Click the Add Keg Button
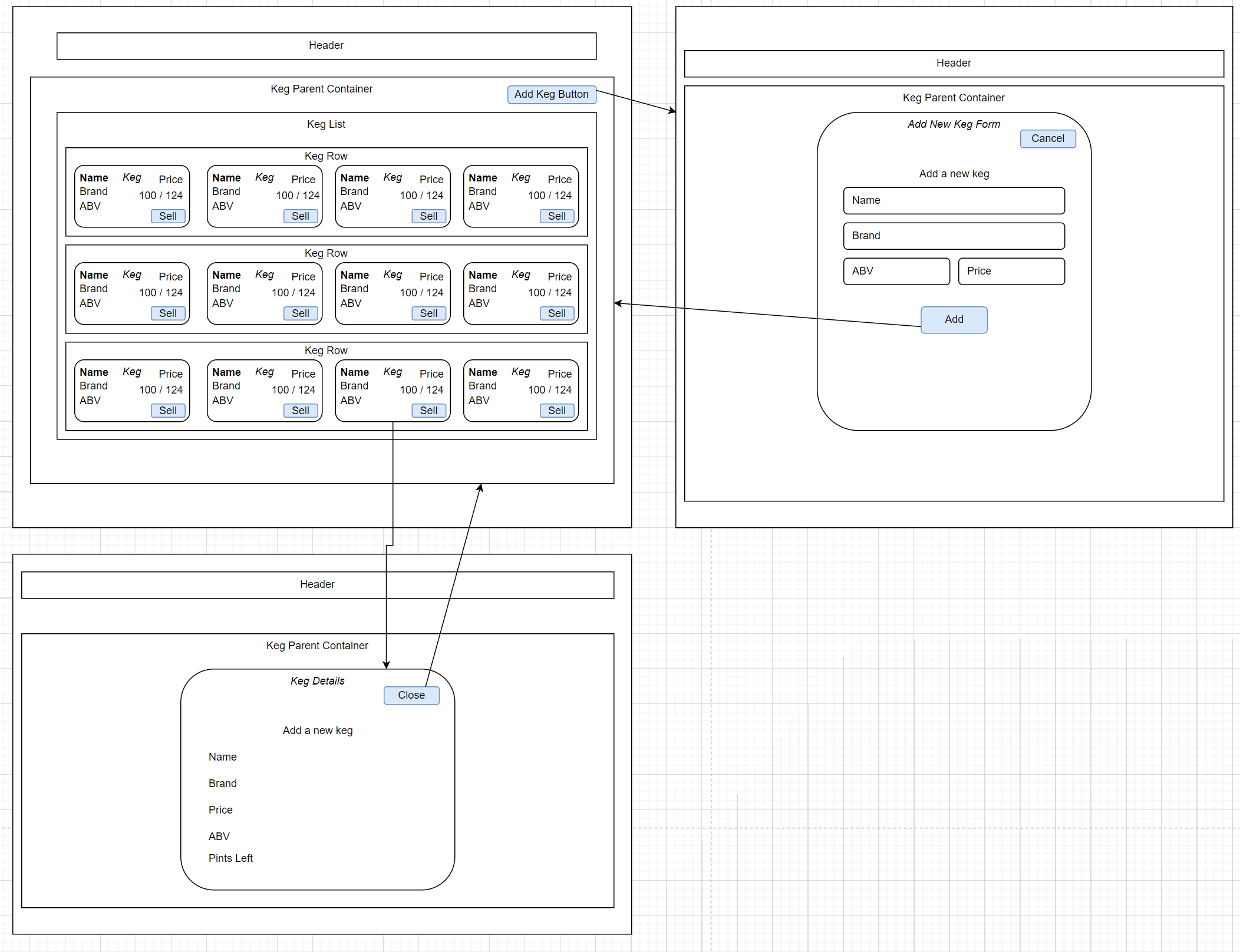This screenshot has width=1240, height=952. click(x=551, y=94)
